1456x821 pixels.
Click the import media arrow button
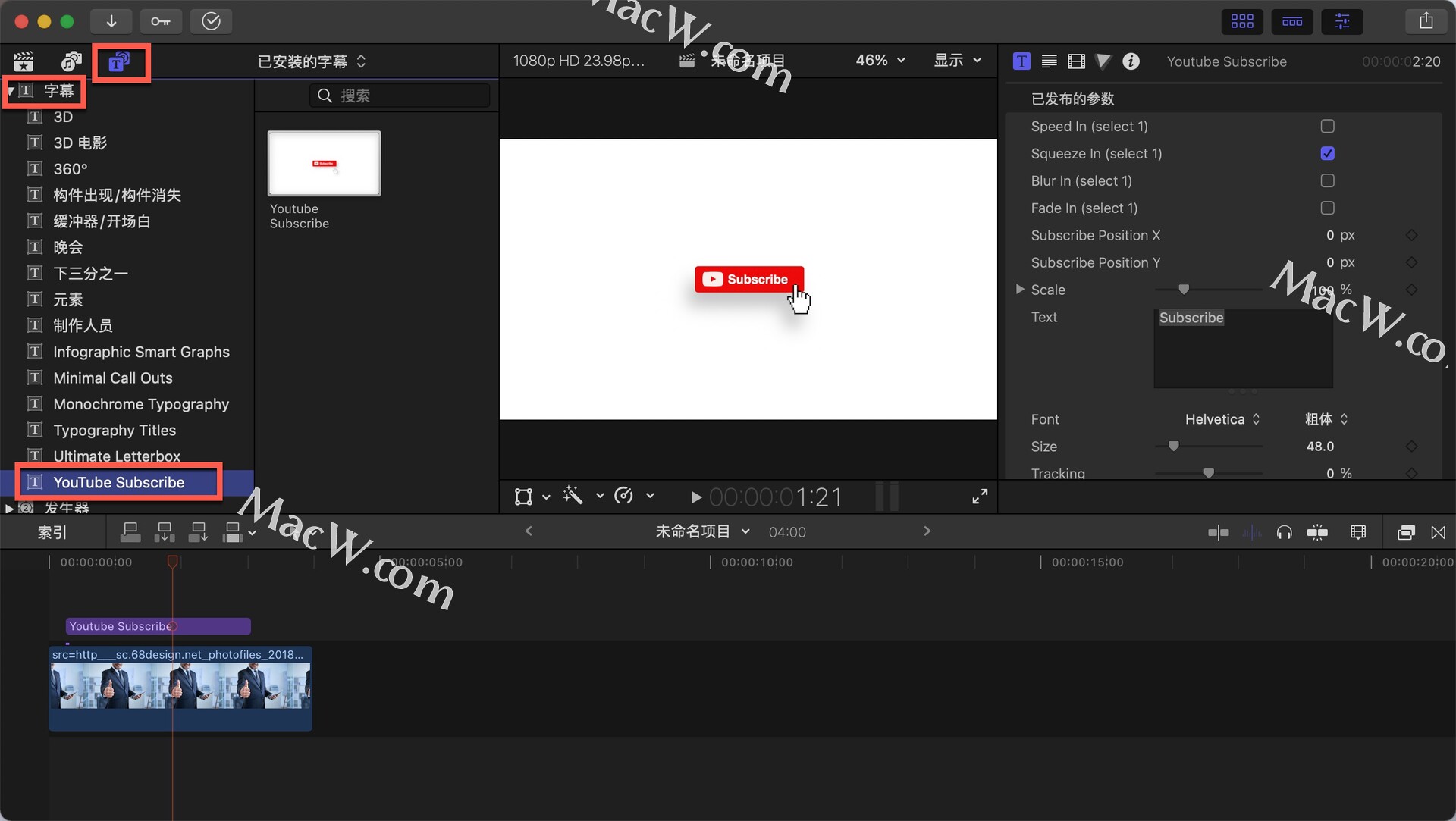click(111, 21)
